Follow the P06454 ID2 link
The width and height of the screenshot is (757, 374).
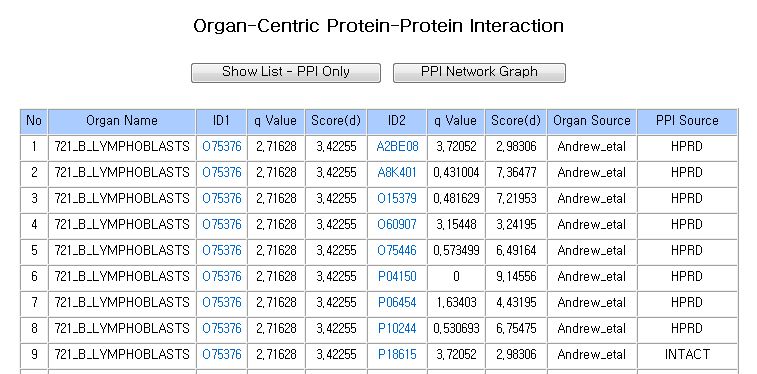click(397, 303)
